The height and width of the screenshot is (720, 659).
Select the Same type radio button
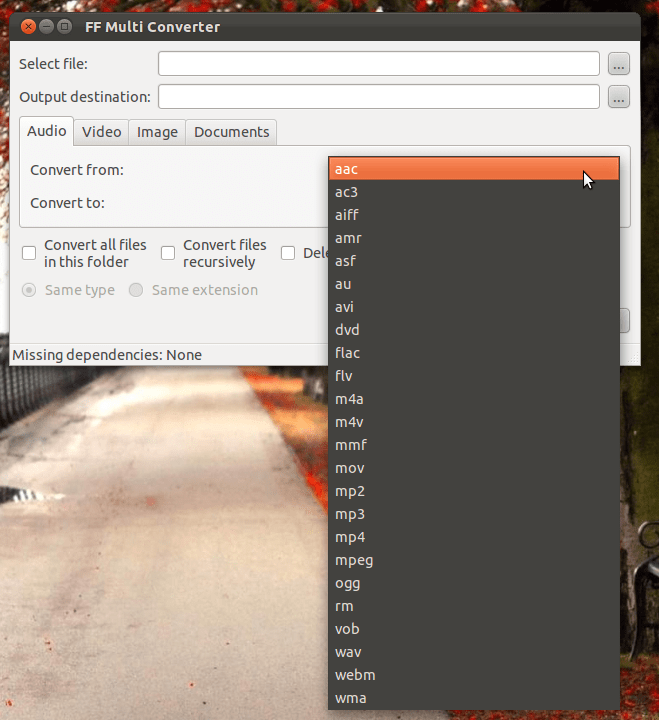coord(30,290)
